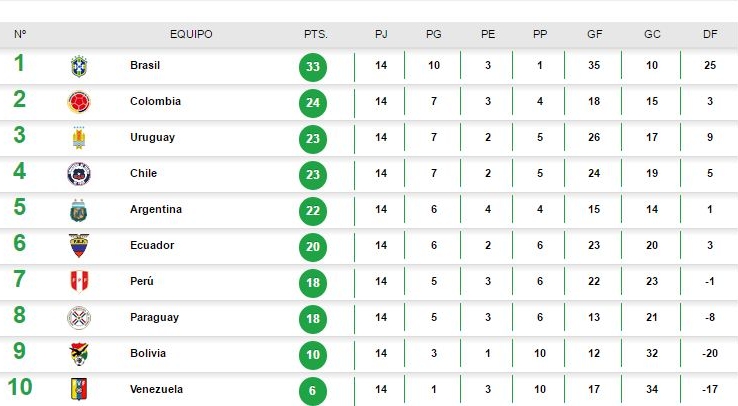Open the Brasil team name link
Image resolution: width=738 pixels, height=406 pixels.
pos(145,65)
